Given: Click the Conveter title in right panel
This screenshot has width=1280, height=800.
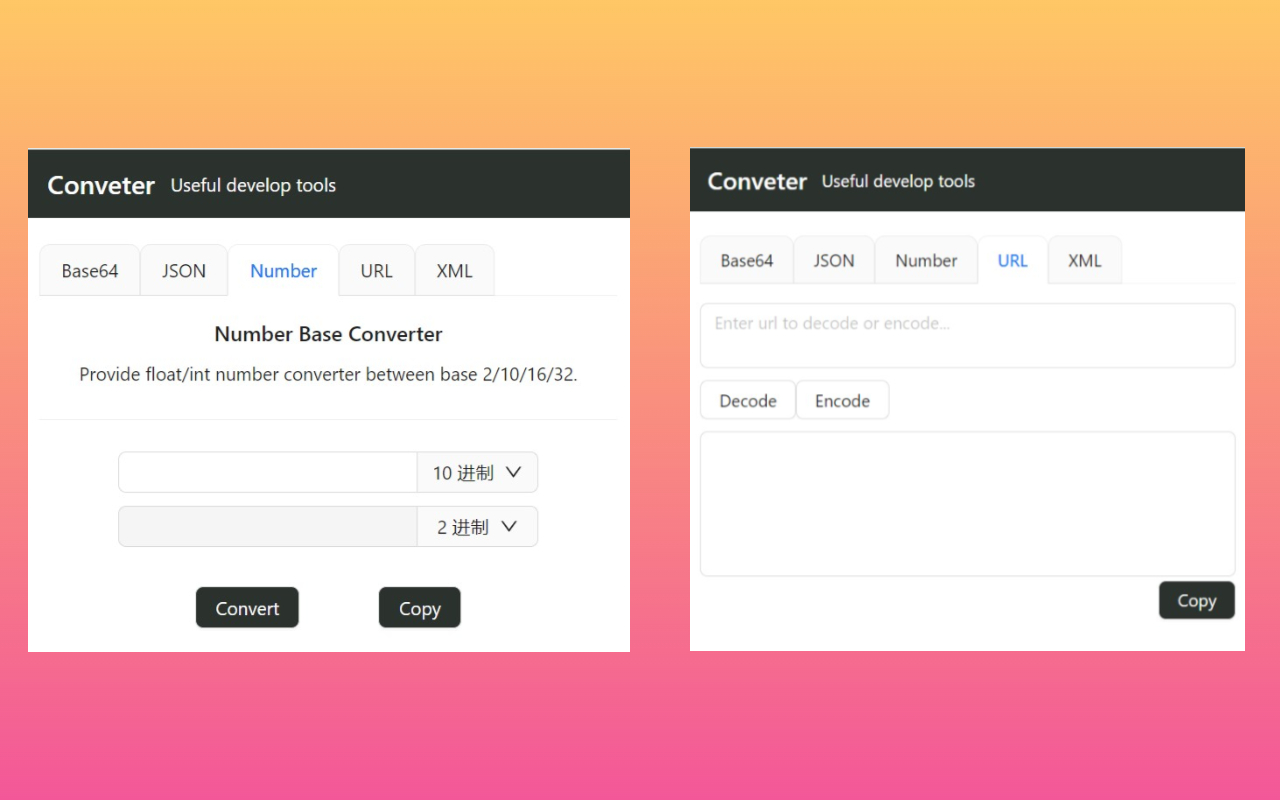Looking at the screenshot, I should [x=757, y=182].
